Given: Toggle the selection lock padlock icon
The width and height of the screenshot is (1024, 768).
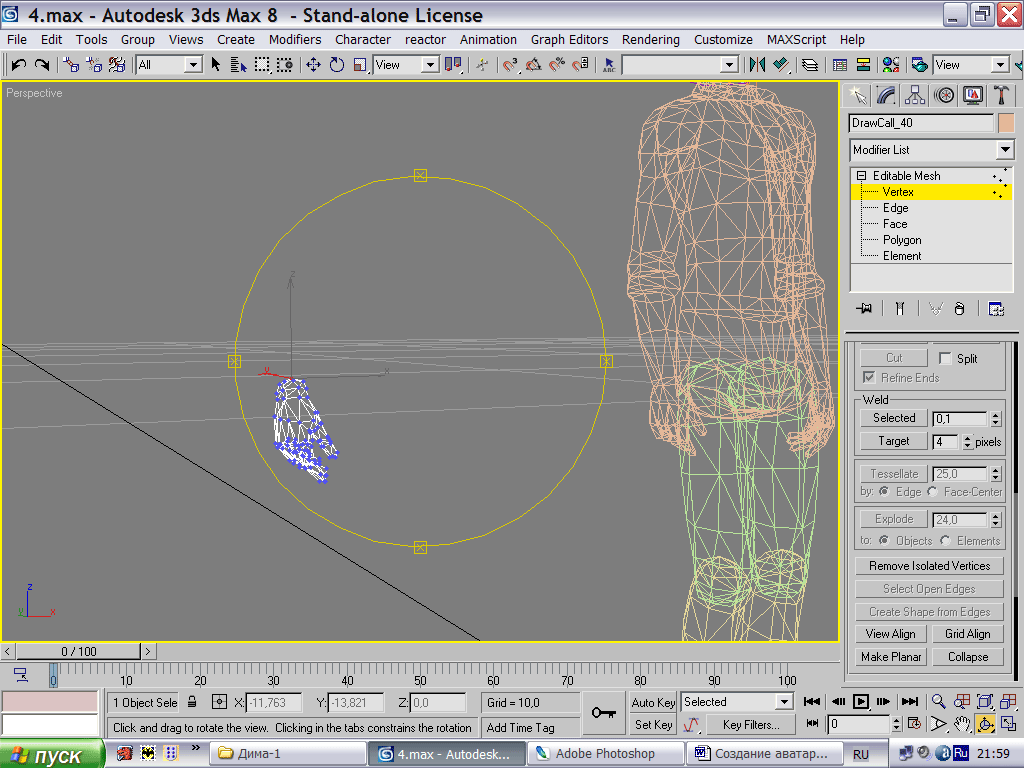Looking at the screenshot, I should click(192, 702).
